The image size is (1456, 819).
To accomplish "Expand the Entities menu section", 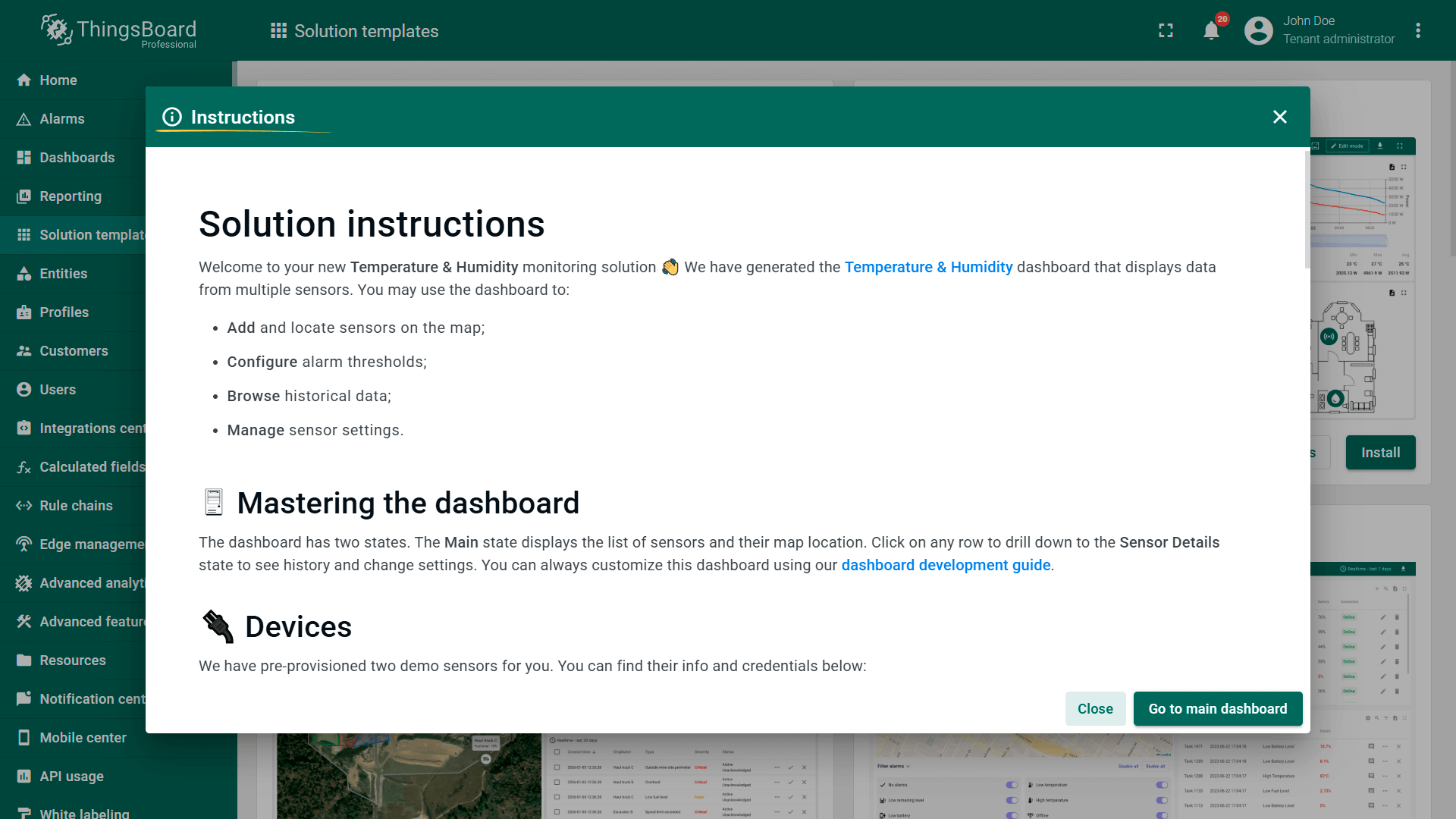I will [64, 274].
